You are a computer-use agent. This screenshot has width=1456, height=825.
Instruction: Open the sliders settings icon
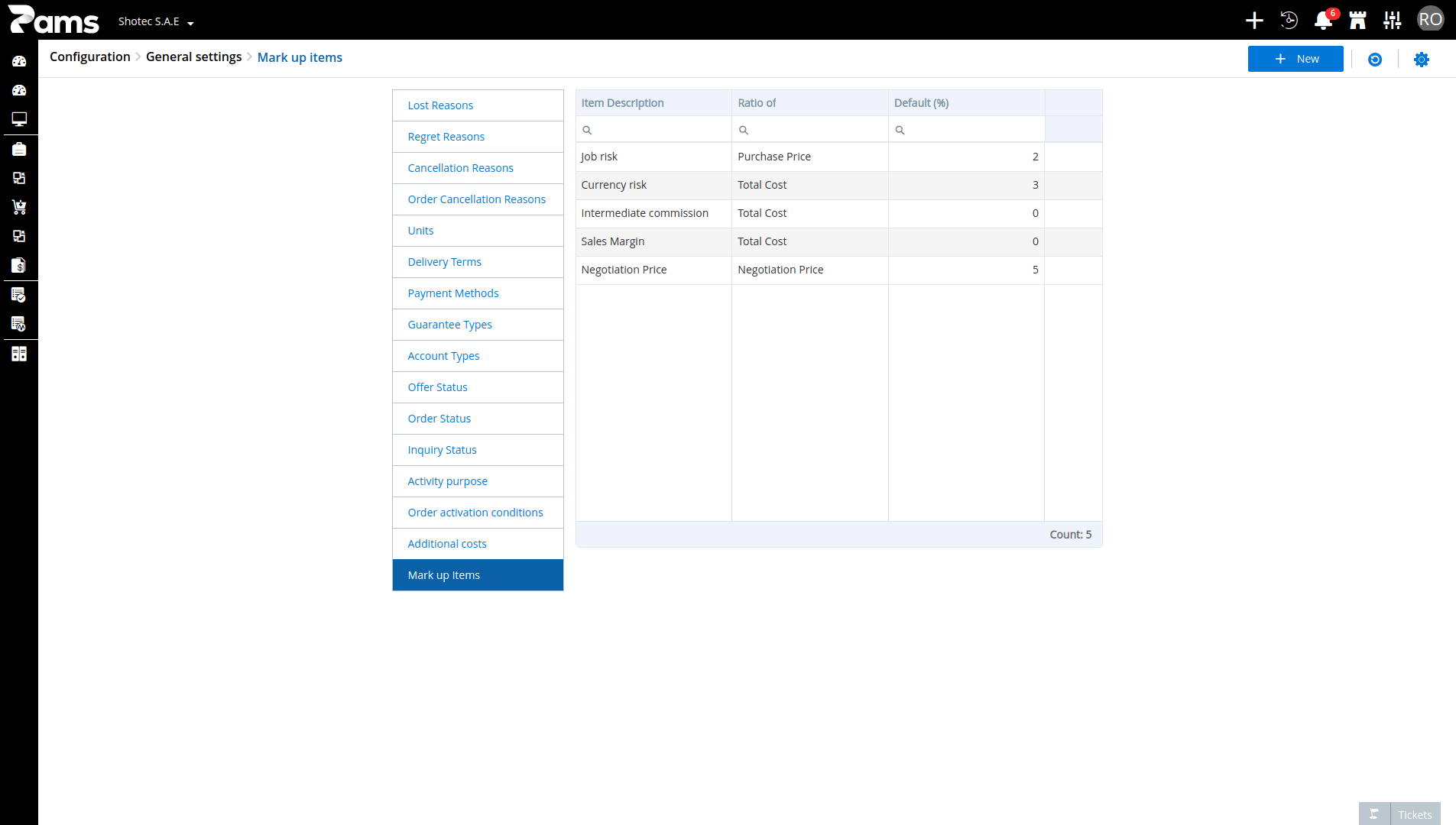point(1392,21)
